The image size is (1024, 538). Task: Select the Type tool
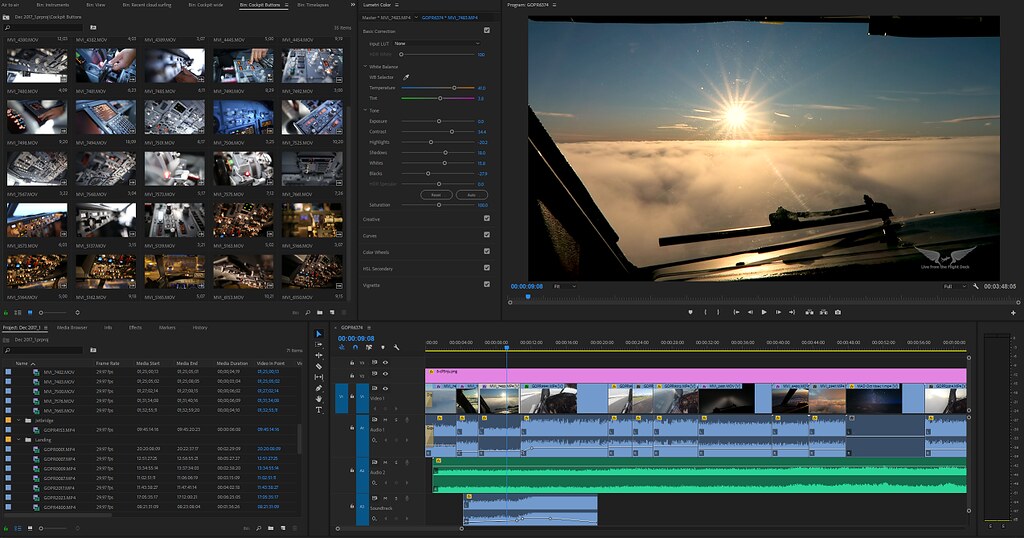319,410
